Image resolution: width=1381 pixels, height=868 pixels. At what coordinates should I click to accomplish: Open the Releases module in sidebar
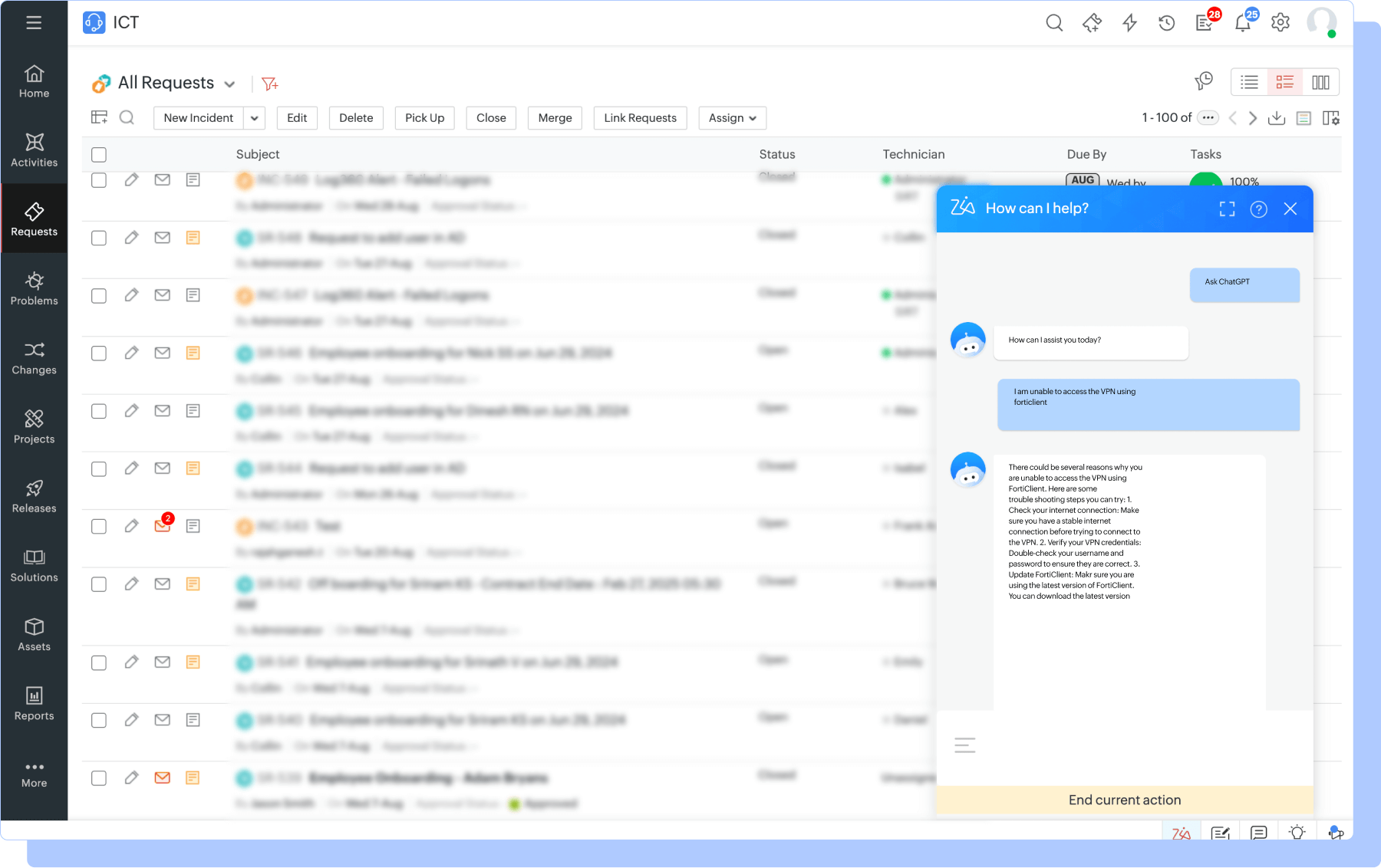coord(34,497)
